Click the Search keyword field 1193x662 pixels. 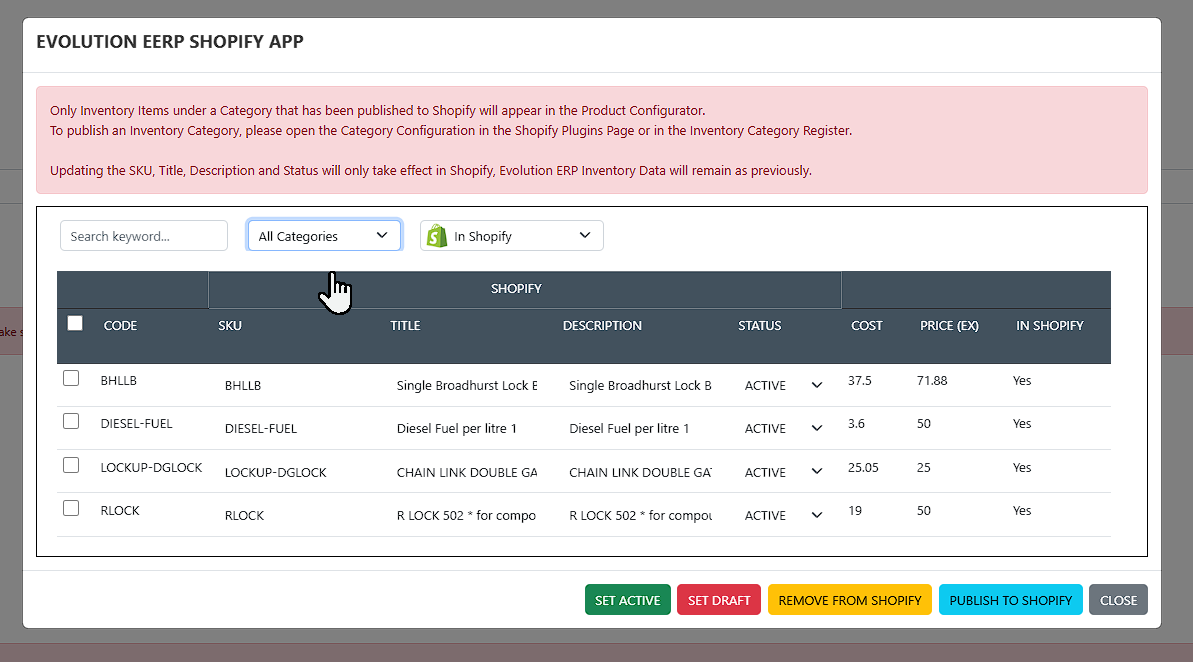144,236
